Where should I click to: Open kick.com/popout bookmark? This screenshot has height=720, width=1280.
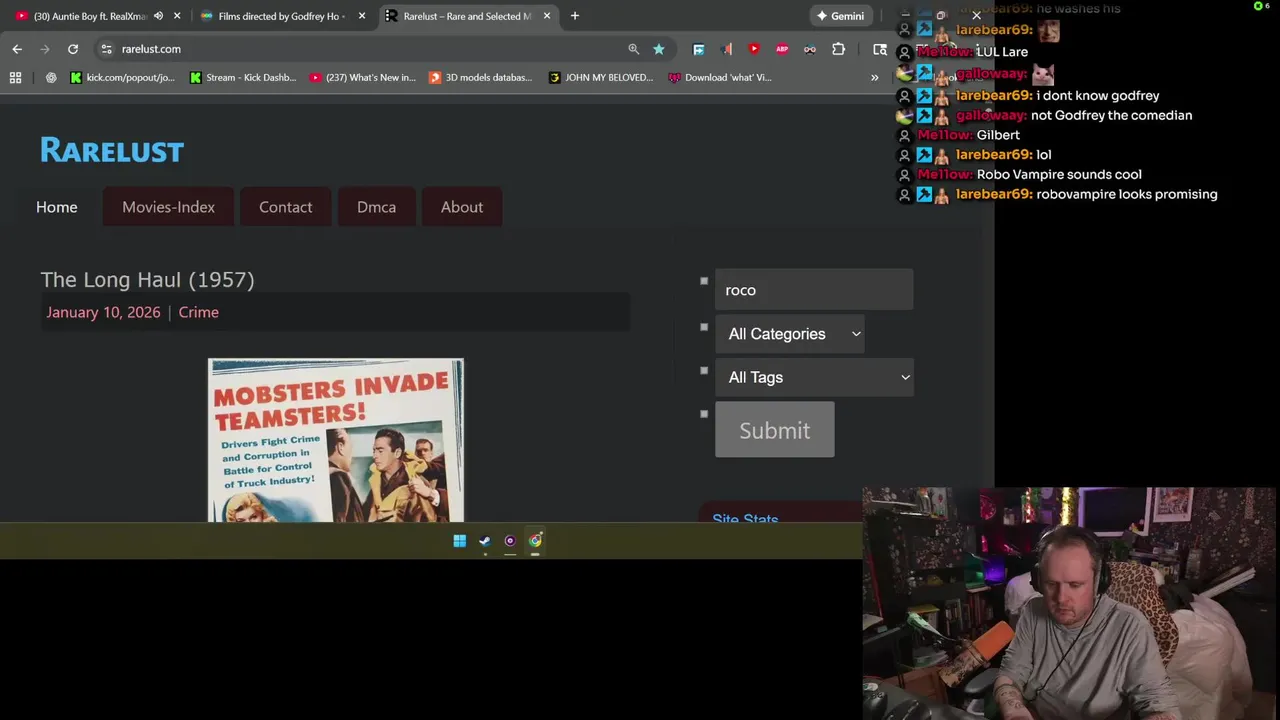(122, 77)
